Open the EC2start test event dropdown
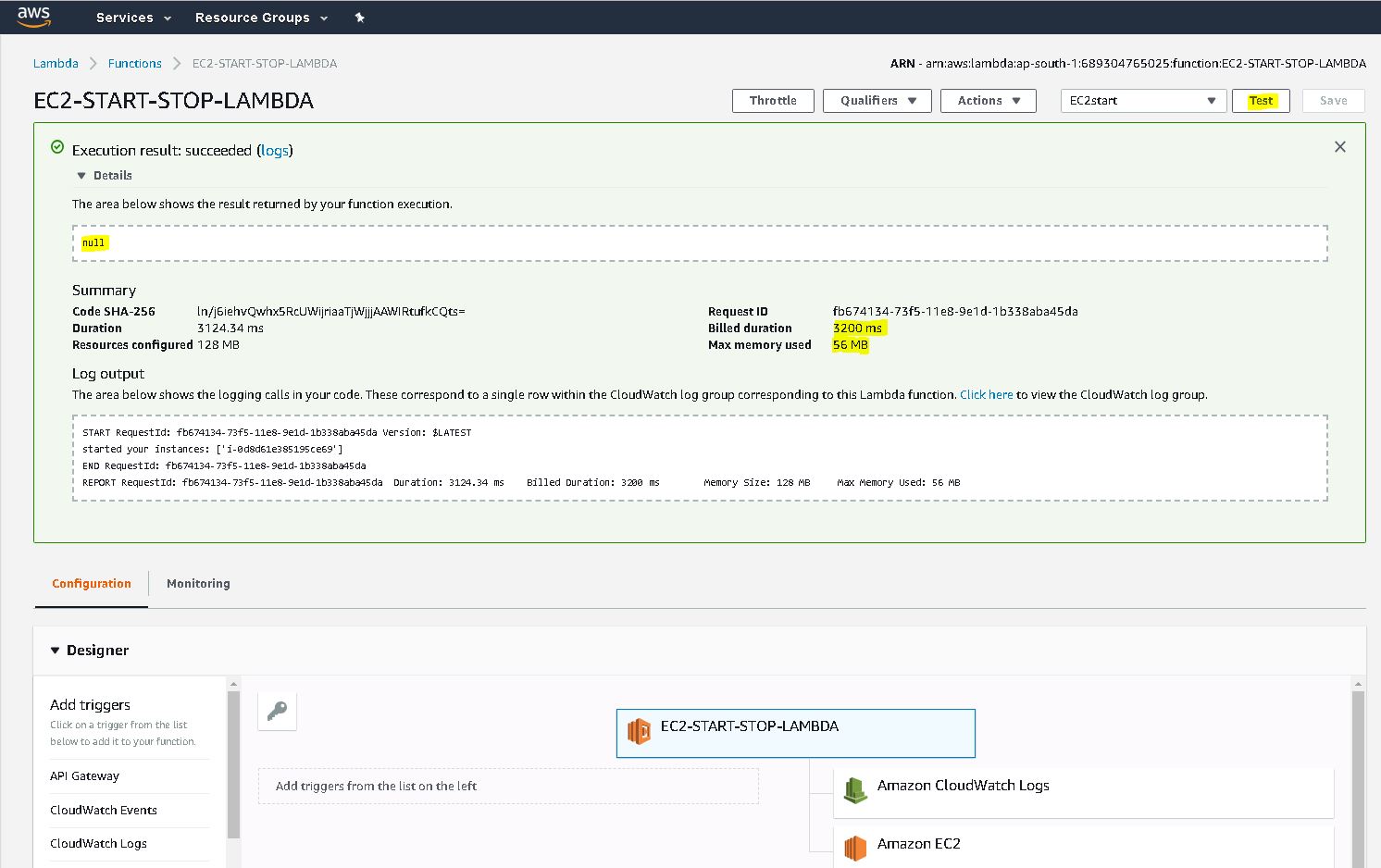 point(1143,101)
